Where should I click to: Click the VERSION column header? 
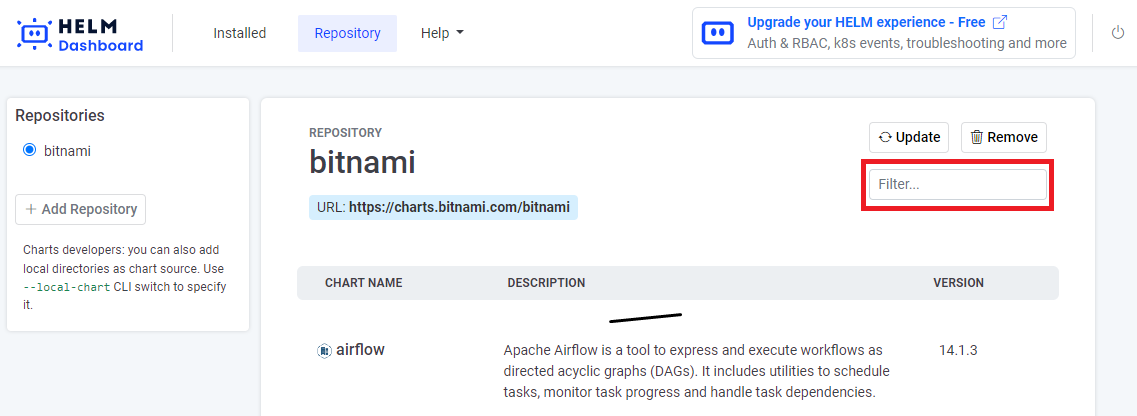[x=958, y=283]
